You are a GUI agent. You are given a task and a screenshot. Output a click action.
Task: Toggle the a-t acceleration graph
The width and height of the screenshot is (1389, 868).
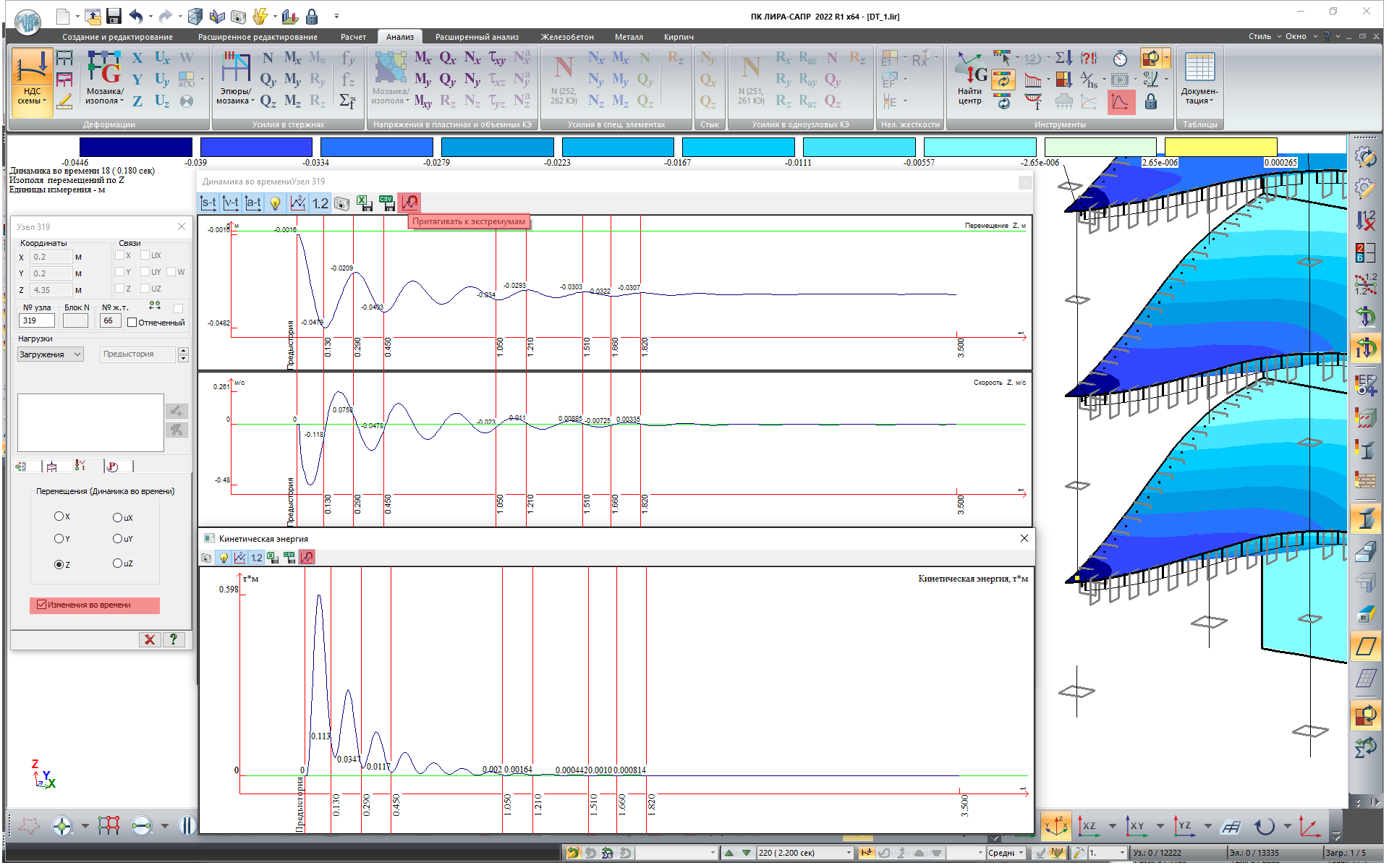253,203
